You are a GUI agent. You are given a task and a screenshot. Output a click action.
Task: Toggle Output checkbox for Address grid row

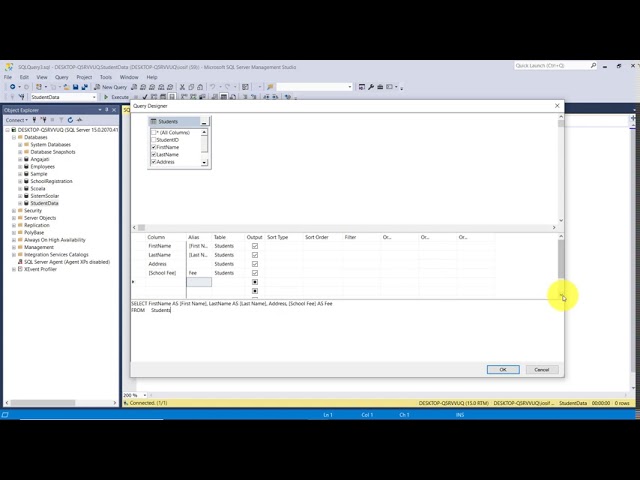point(255,264)
